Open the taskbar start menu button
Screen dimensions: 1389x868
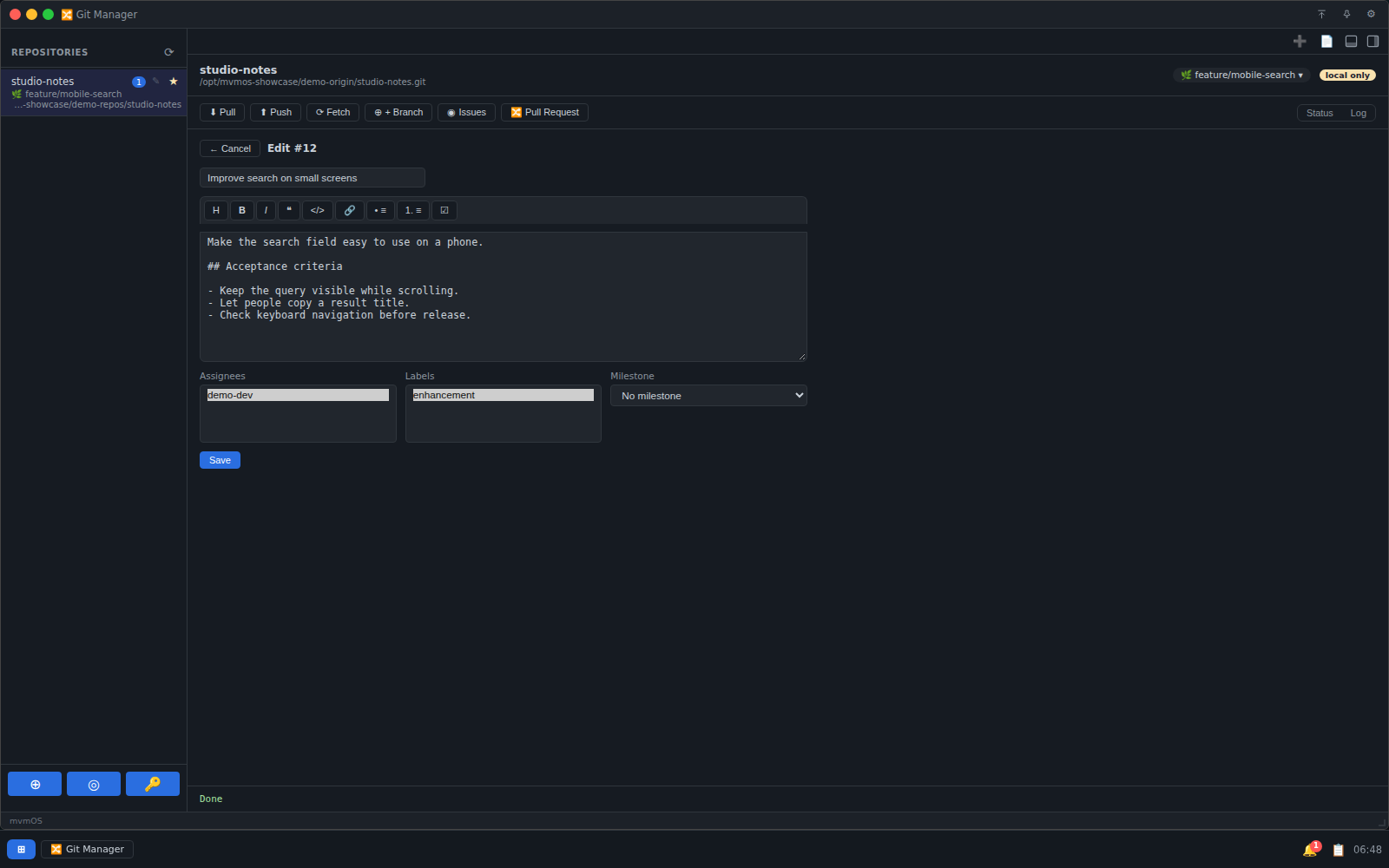coord(21,849)
